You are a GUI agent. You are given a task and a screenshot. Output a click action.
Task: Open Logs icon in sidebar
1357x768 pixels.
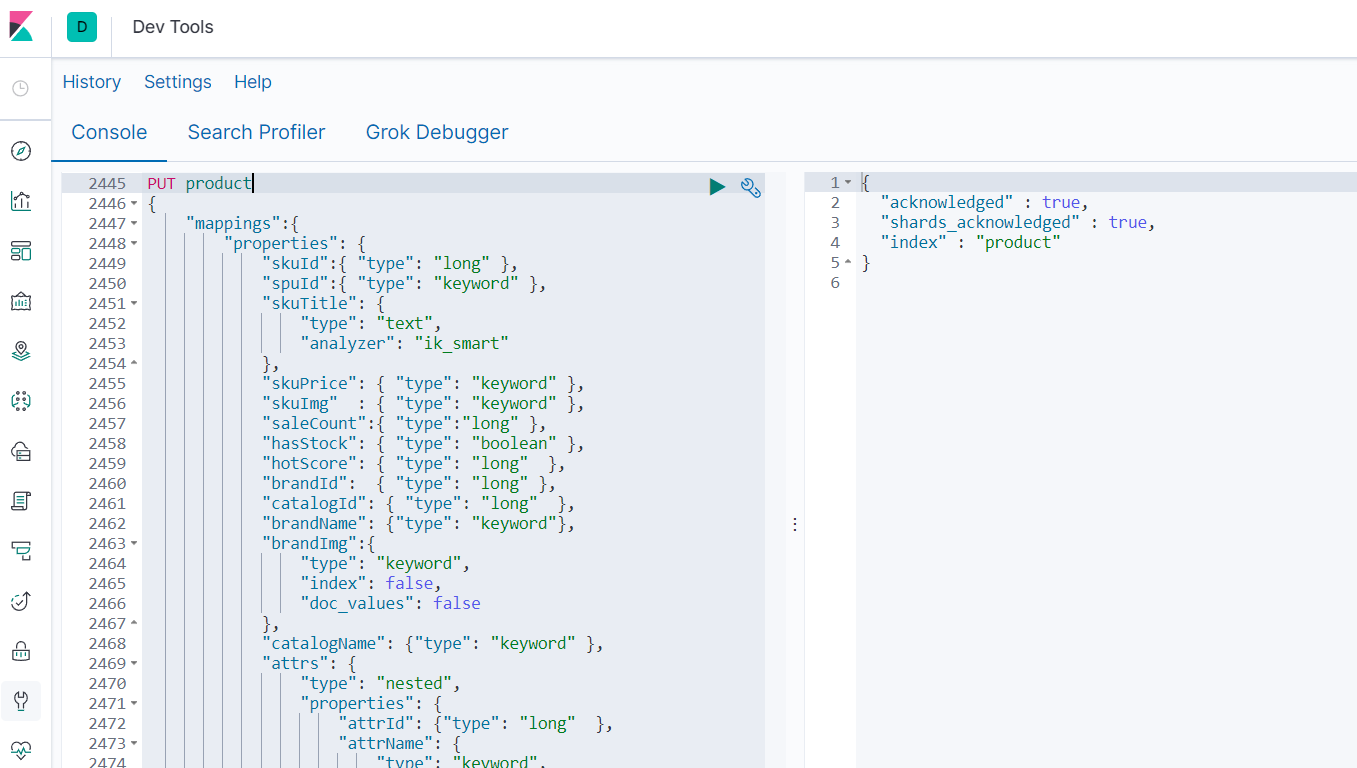(x=21, y=501)
